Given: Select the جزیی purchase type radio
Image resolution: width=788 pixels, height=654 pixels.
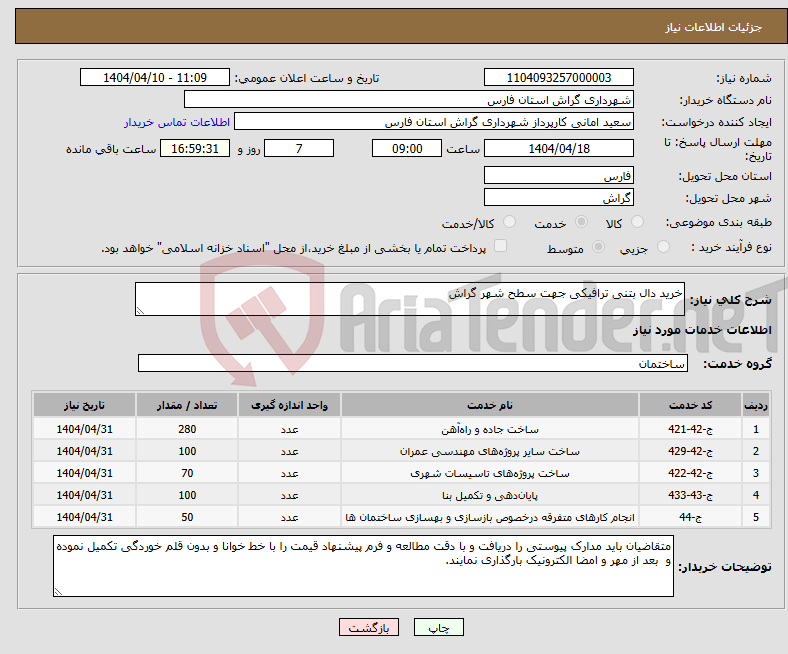Looking at the screenshot, I should [663, 246].
